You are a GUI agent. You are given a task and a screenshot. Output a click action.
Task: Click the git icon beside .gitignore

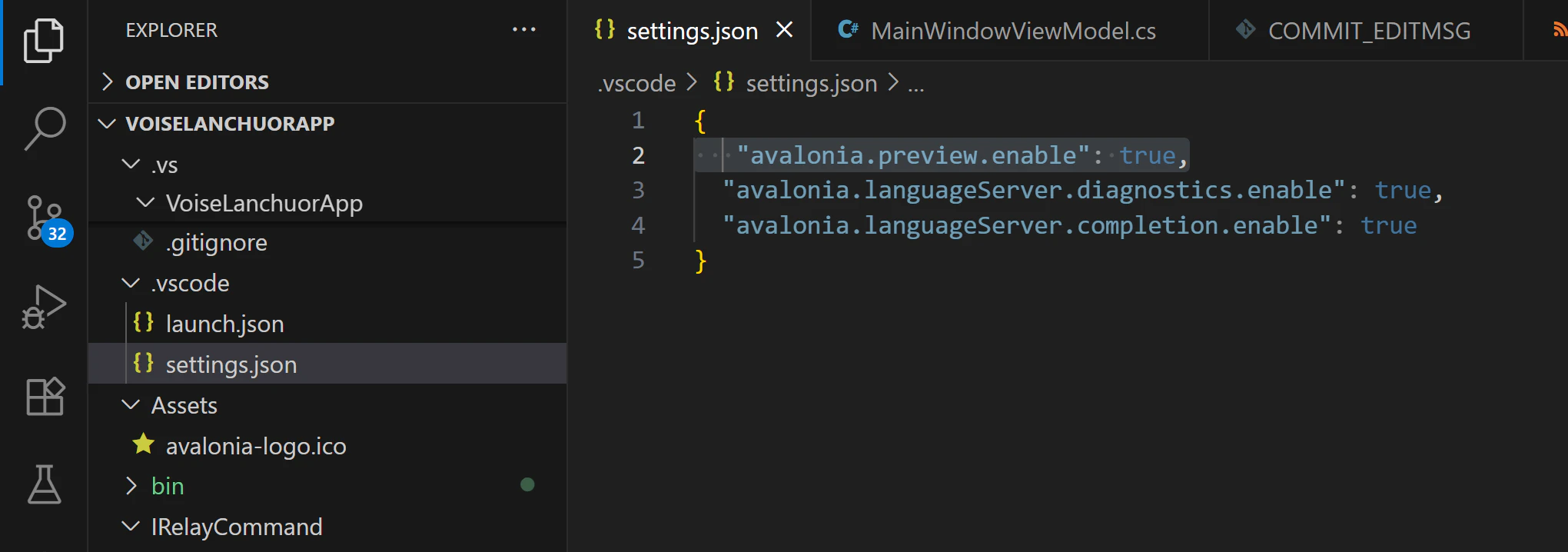click(x=143, y=241)
